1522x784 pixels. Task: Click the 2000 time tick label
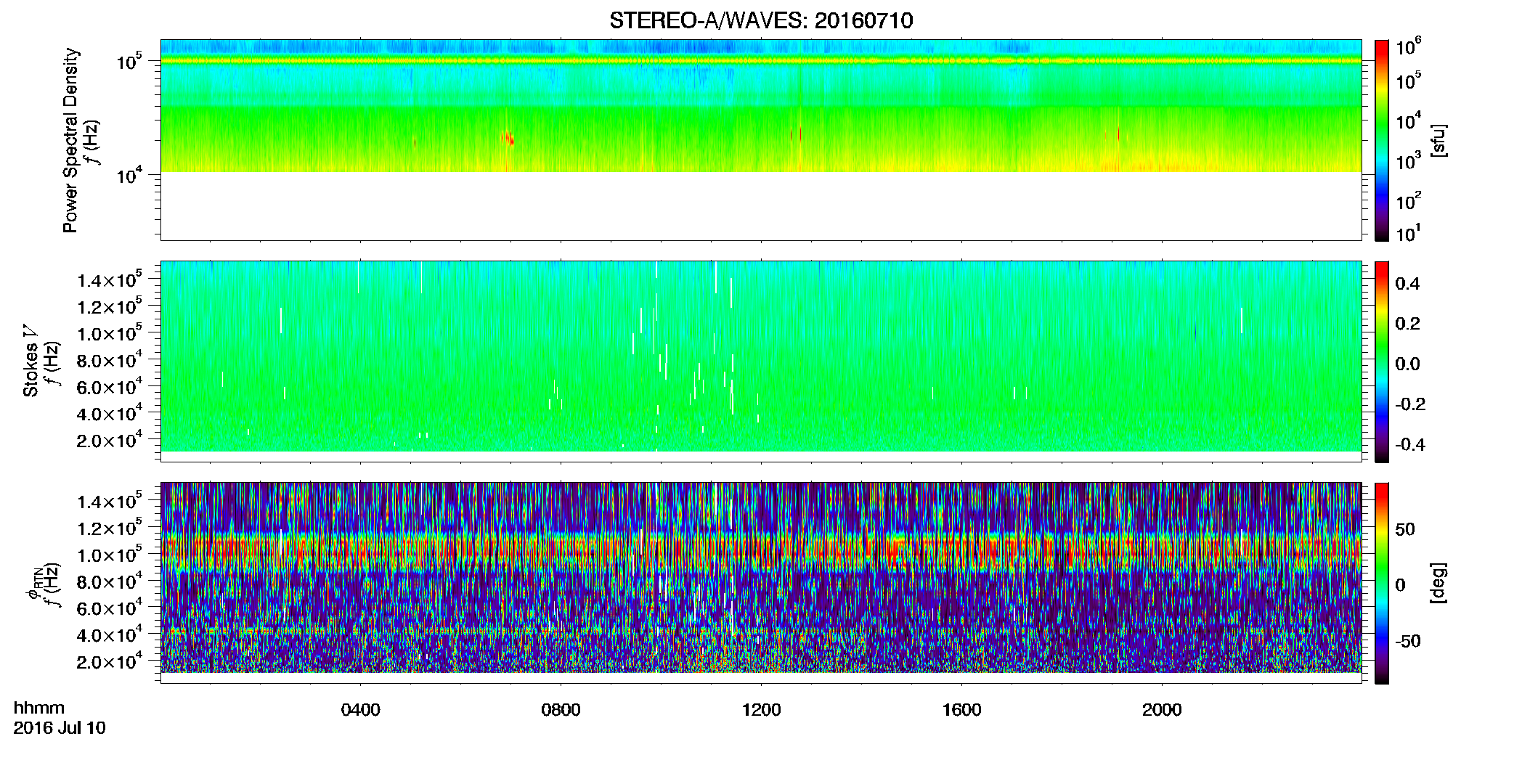1162,710
